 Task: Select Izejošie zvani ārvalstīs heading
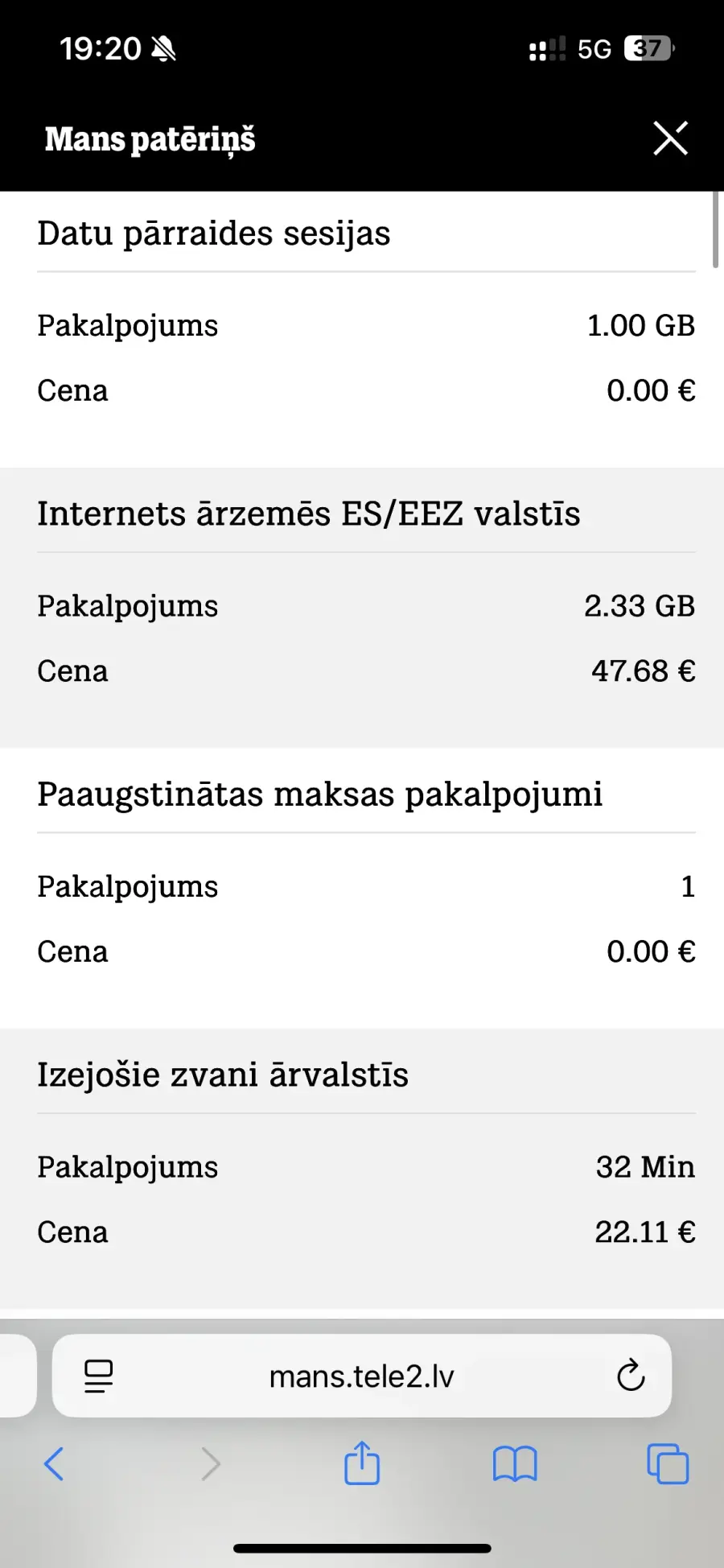(223, 1075)
